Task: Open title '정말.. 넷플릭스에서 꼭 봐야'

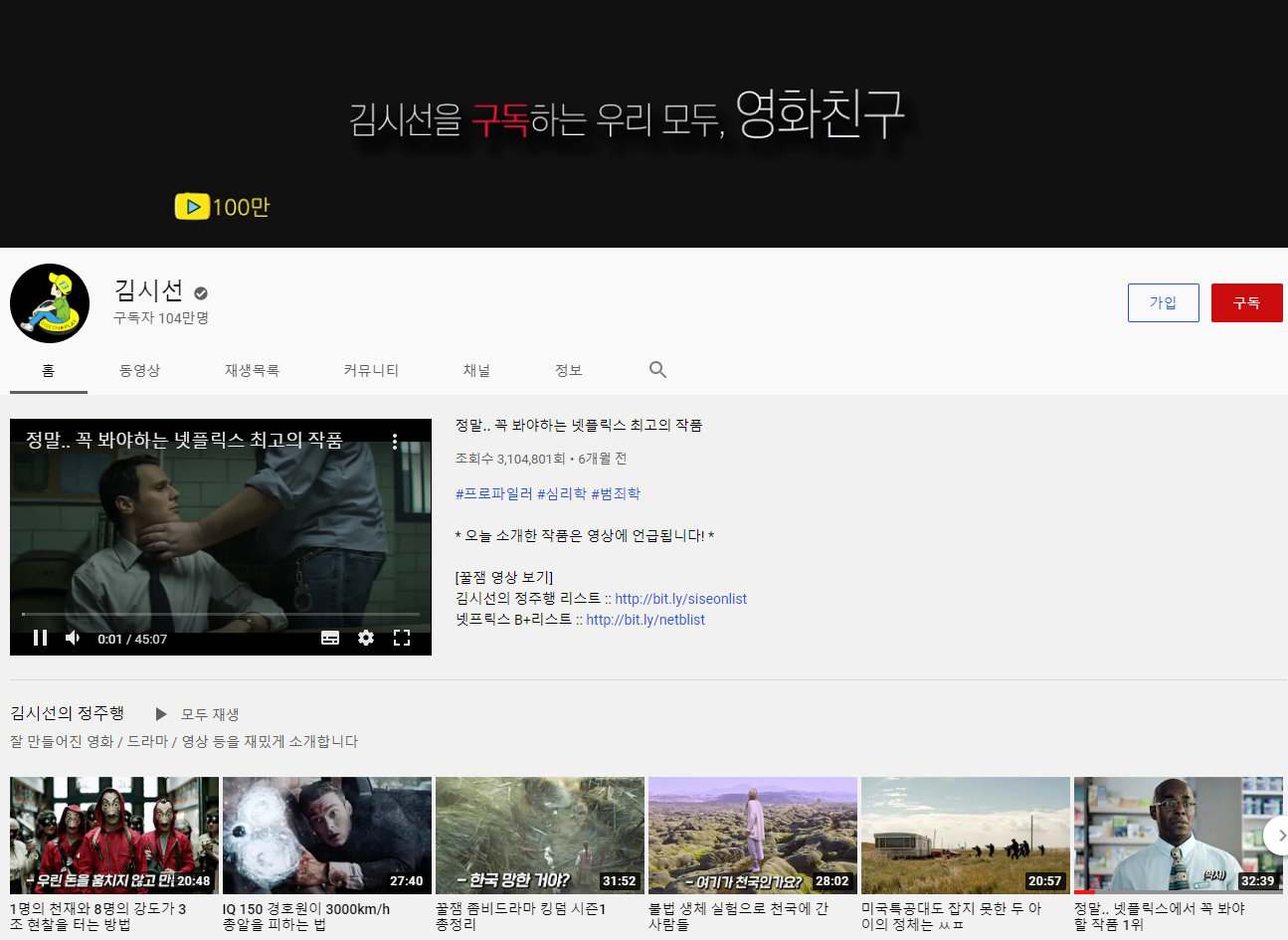Action: click(x=1160, y=916)
